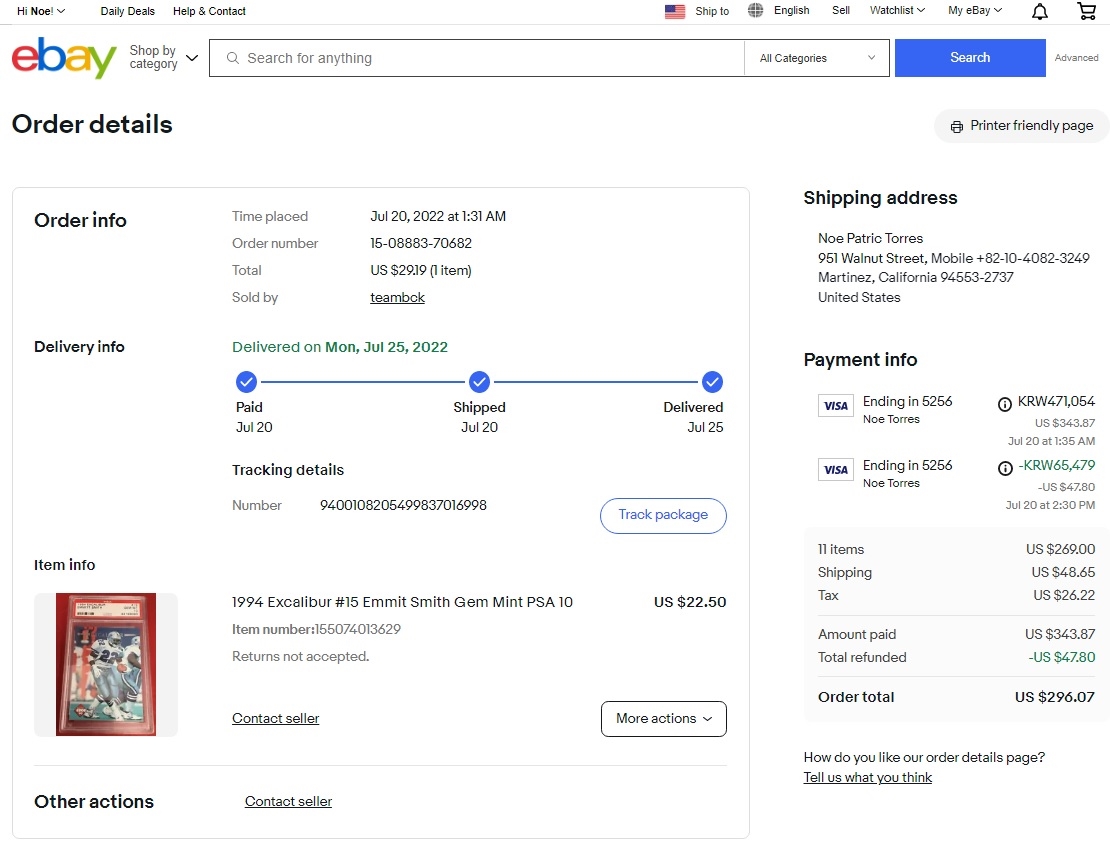Click the 951 Walnut Street address line
Image resolution: width=1110 pixels, height=851 pixels.
click(954, 258)
